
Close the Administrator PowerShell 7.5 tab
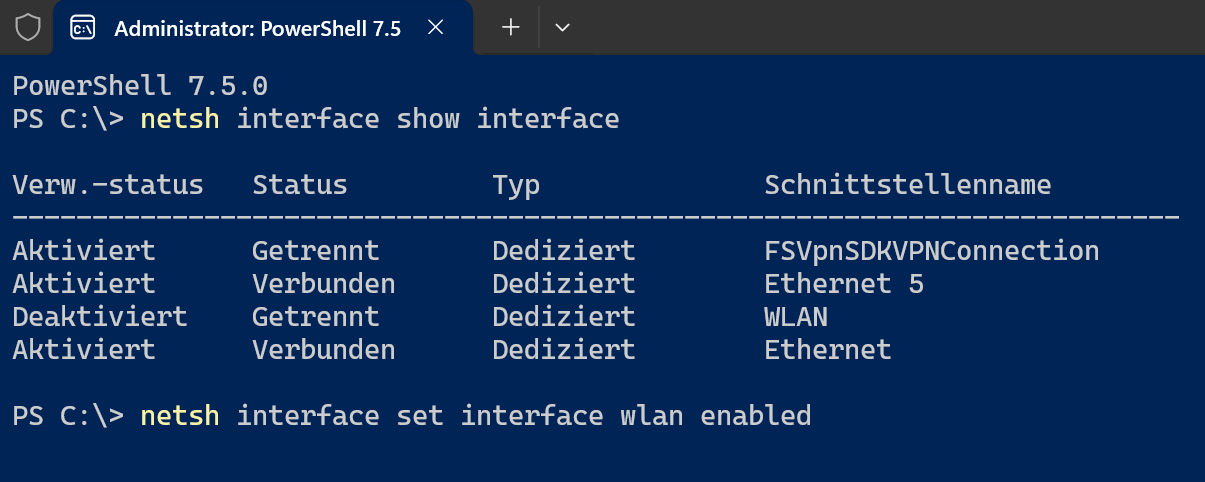(x=435, y=28)
